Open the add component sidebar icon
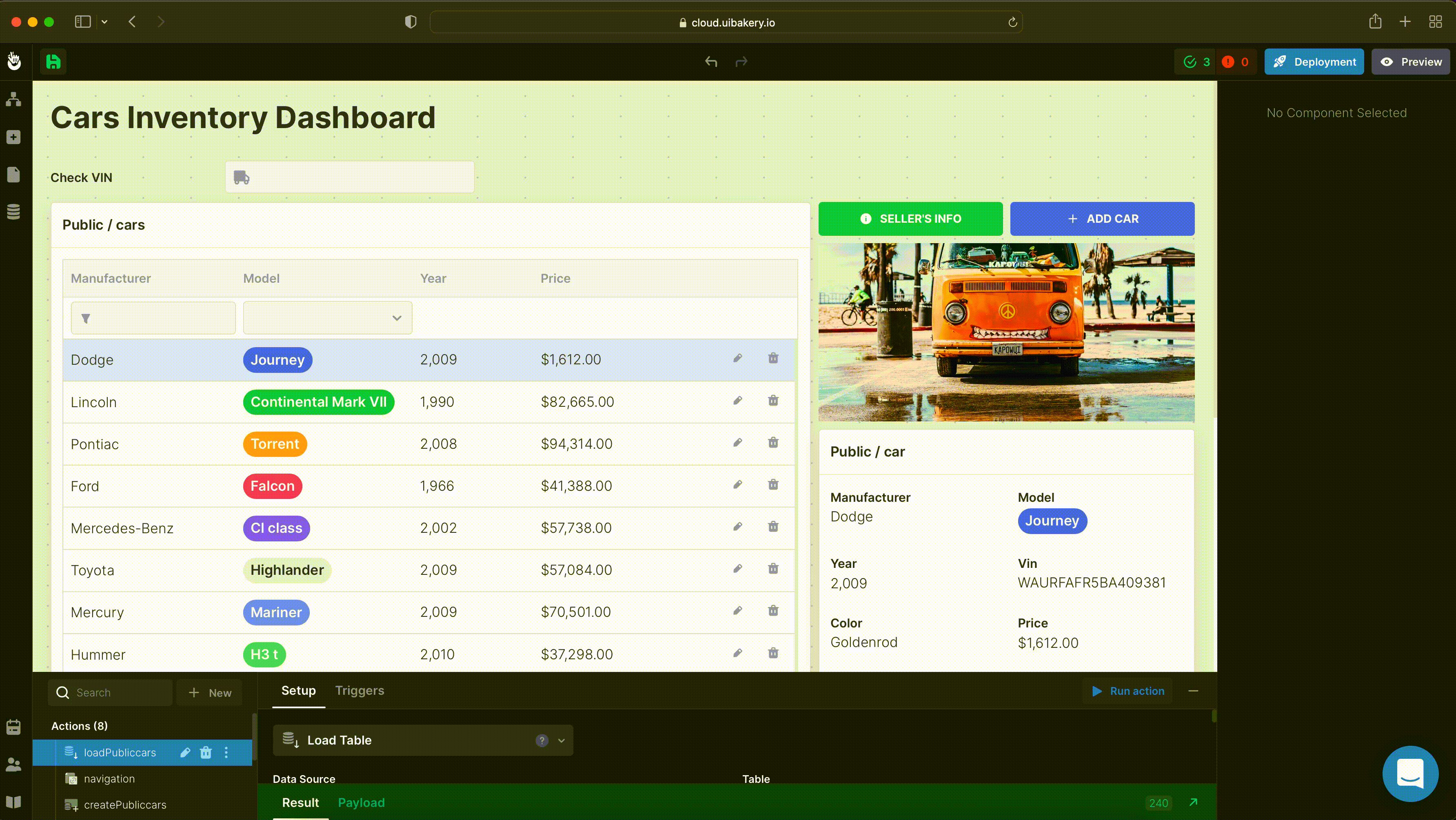Image resolution: width=1456 pixels, height=820 pixels. click(x=13, y=137)
